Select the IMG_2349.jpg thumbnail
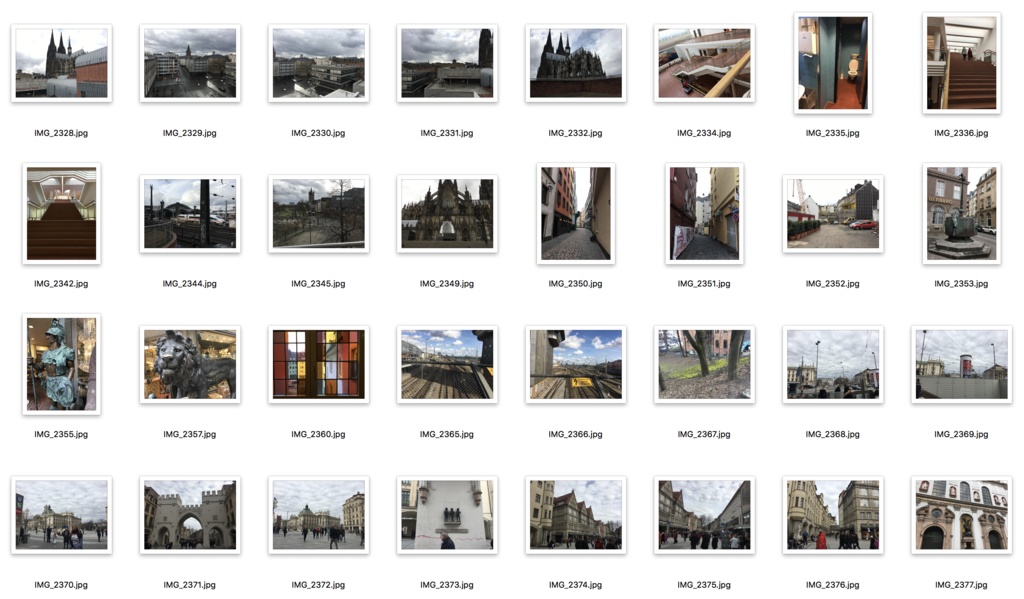The width and height of the screenshot is (1024, 599). (447, 214)
